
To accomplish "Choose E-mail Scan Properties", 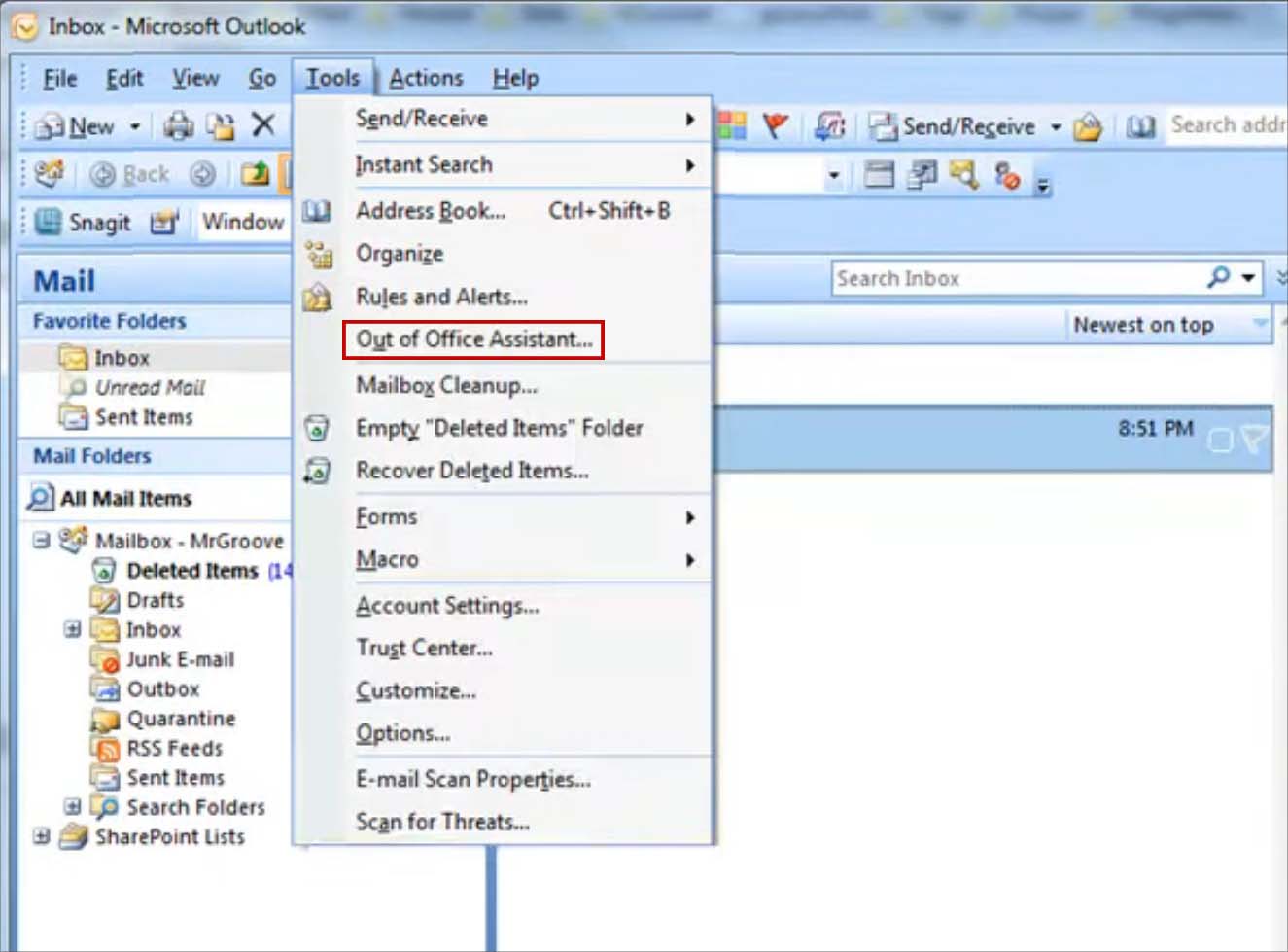I will (x=504, y=779).
